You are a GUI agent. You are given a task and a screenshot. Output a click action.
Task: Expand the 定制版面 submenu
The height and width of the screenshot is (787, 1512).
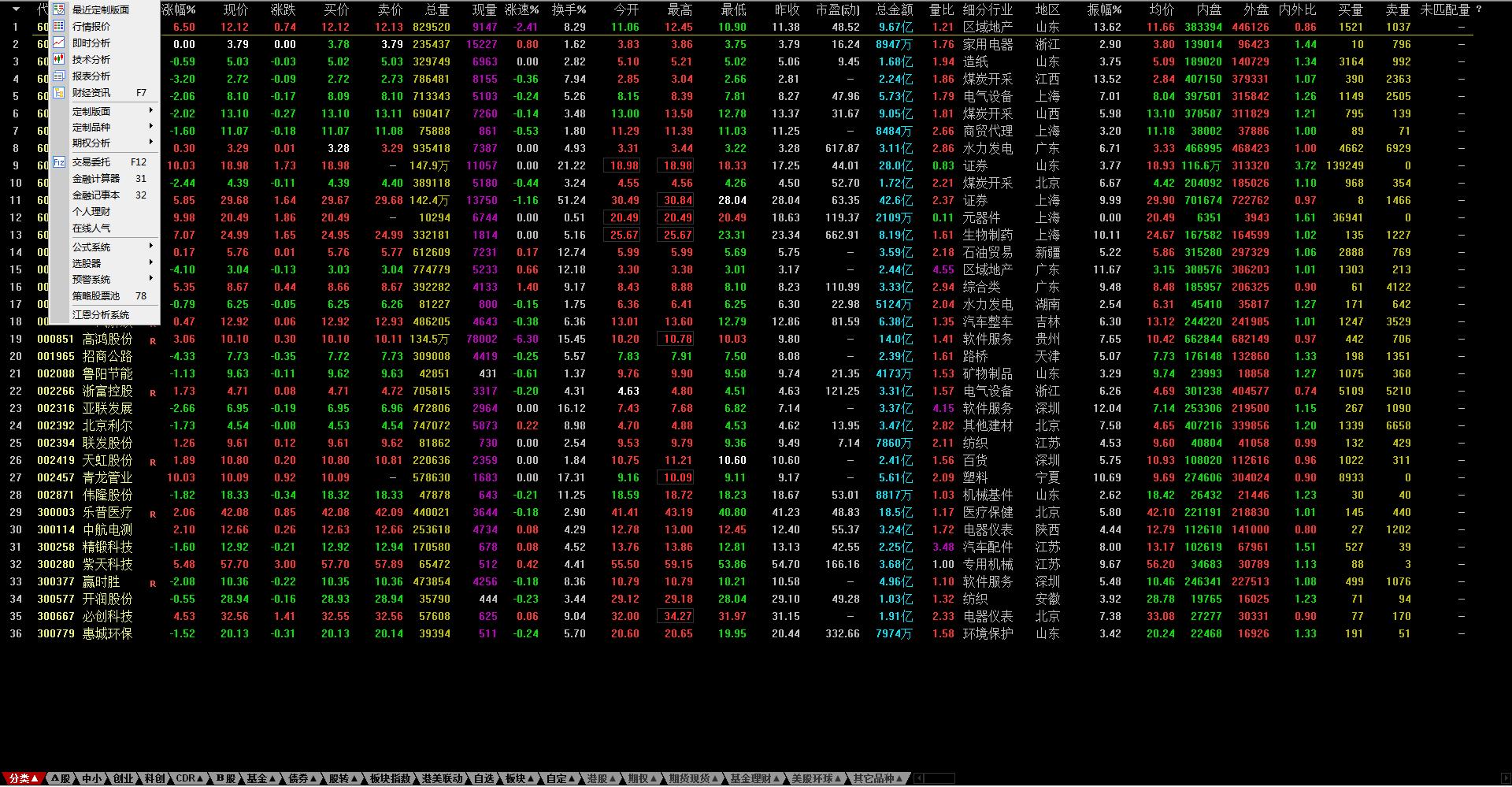click(105, 111)
